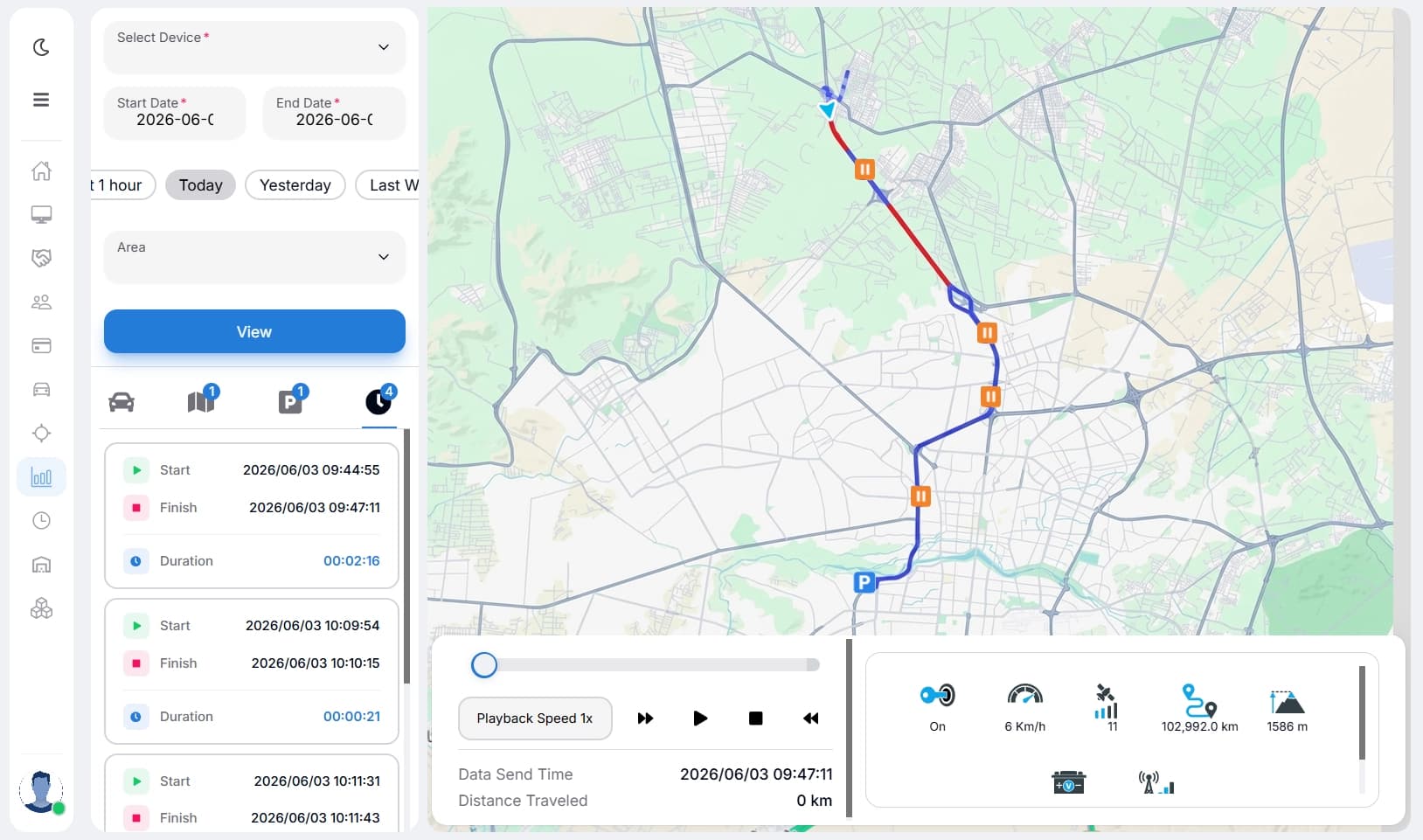Image resolution: width=1423 pixels, height=840 pixels.
Task: Click Distance Traveled 0 km value
Action: coord(814,801)
